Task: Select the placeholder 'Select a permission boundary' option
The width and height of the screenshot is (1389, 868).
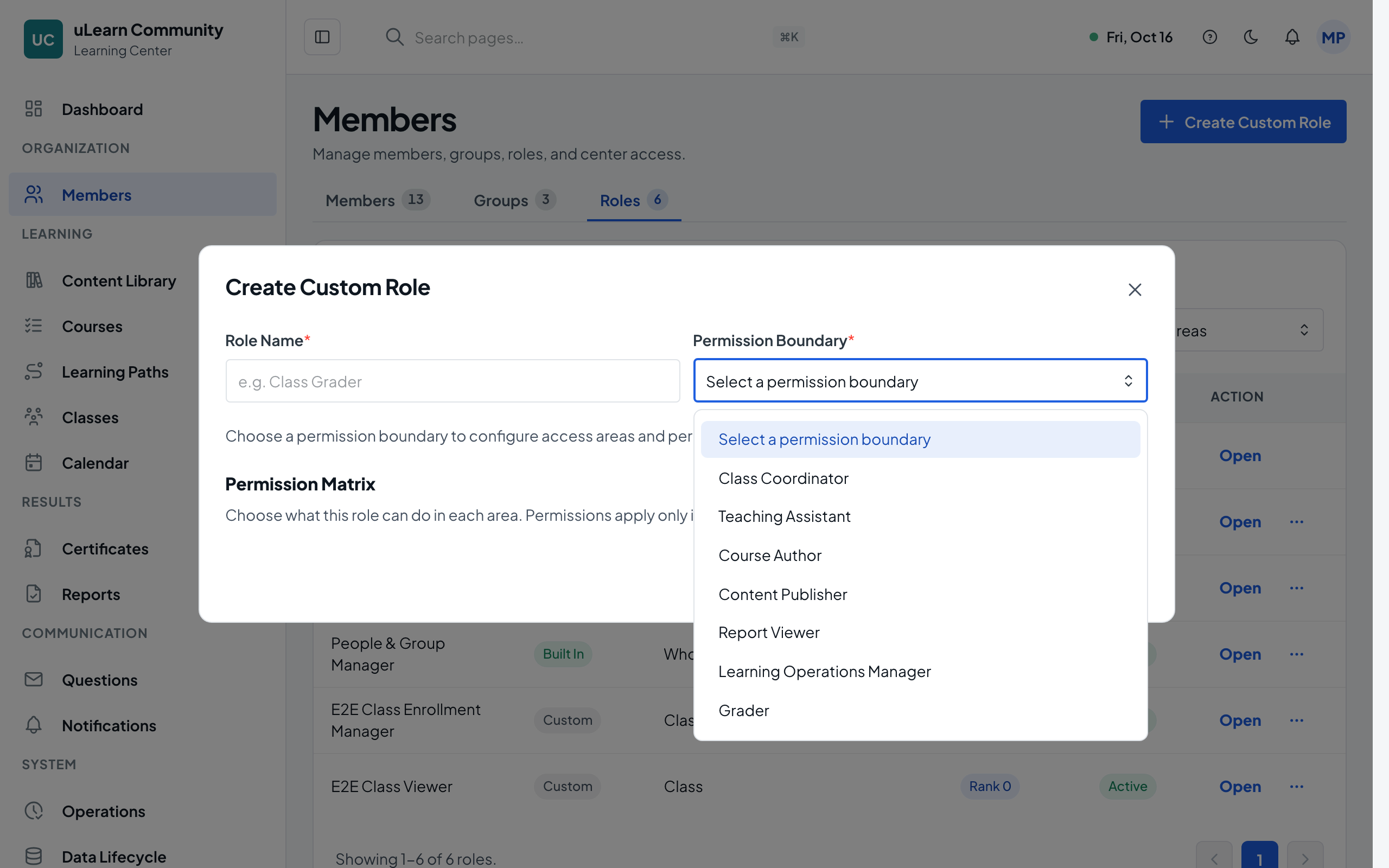Action: [920, 439]
